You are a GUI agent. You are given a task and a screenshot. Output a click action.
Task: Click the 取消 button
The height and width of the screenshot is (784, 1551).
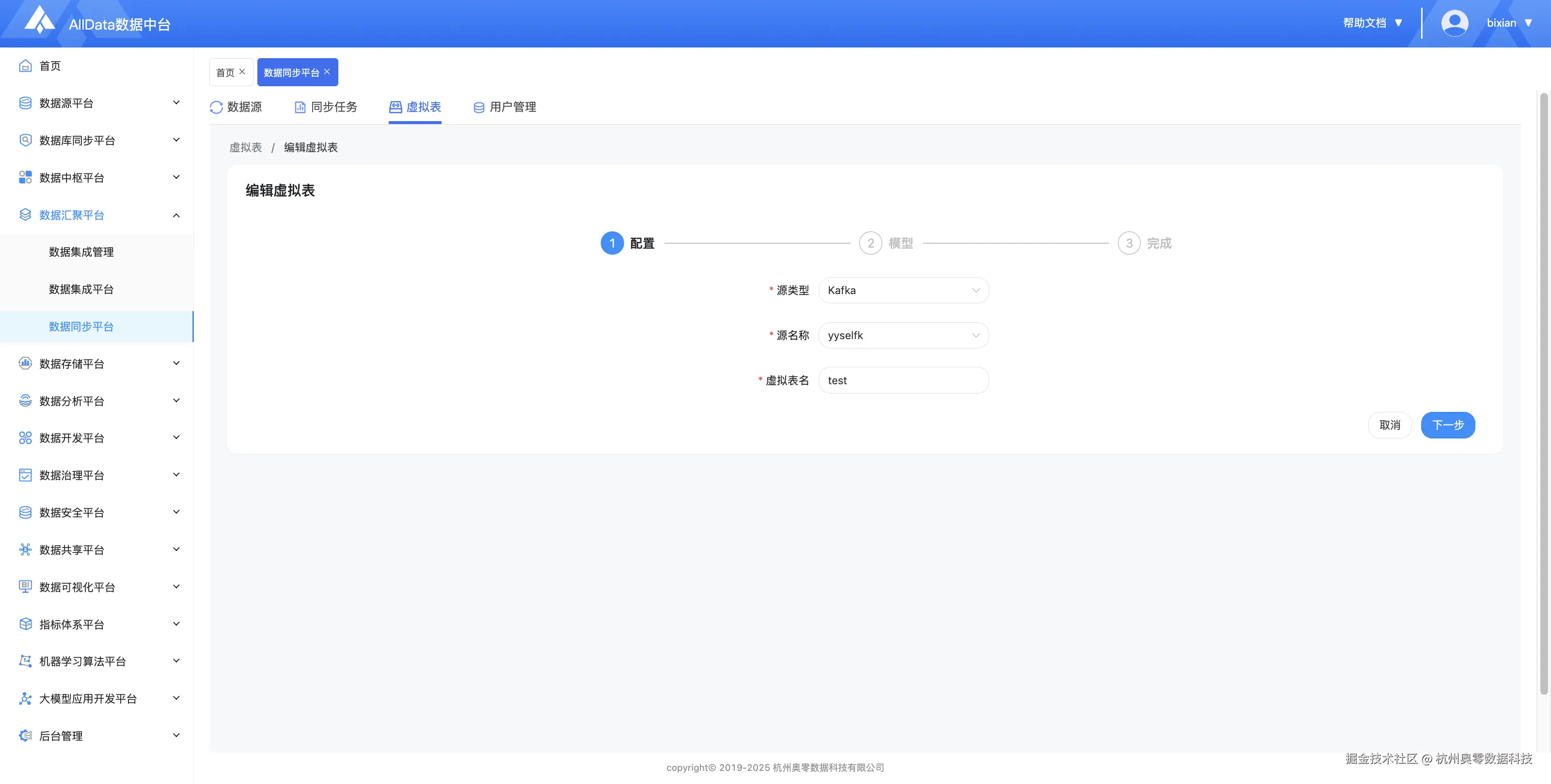click(1390, 425)
